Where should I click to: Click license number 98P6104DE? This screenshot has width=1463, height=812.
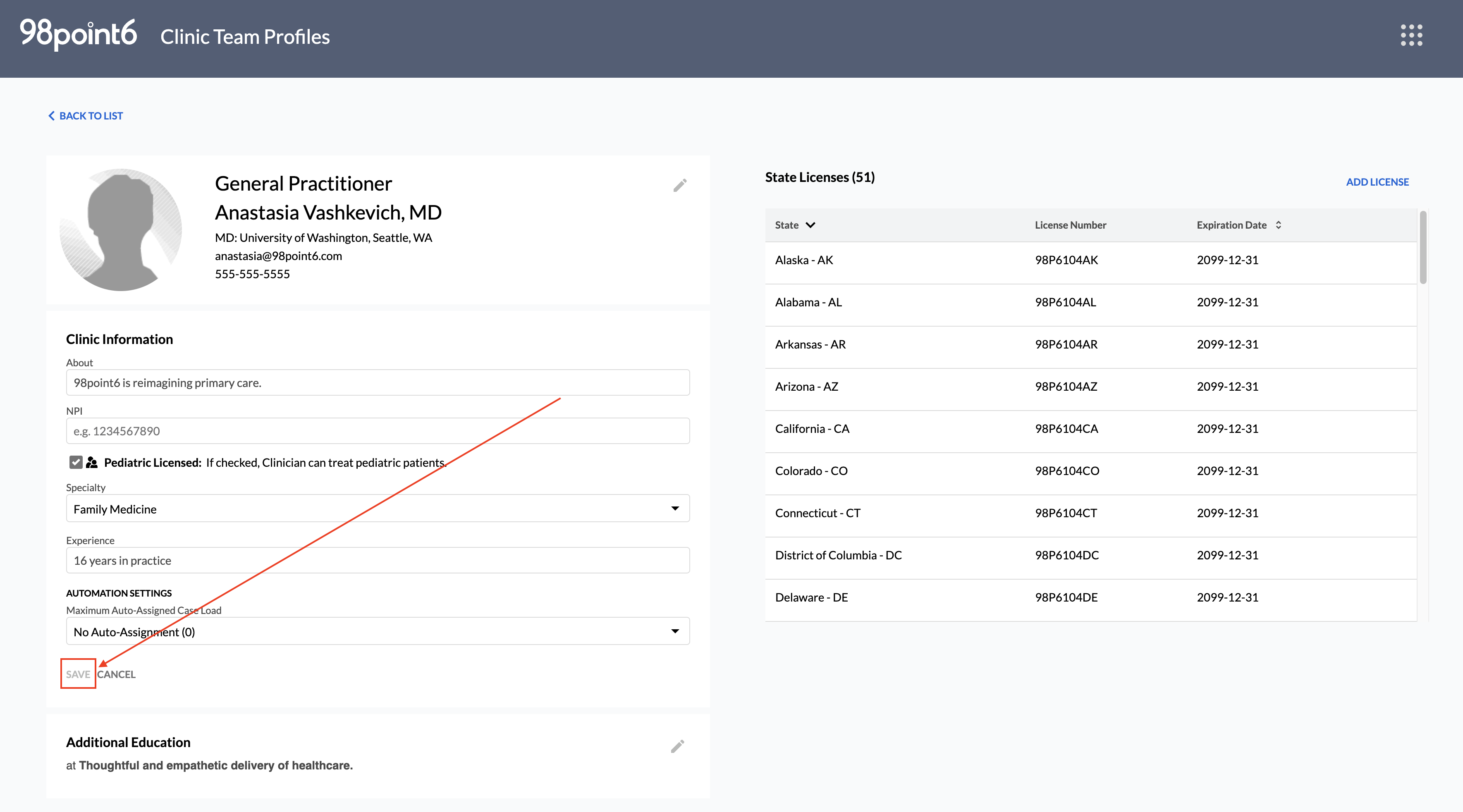(x=1066, y=597)
